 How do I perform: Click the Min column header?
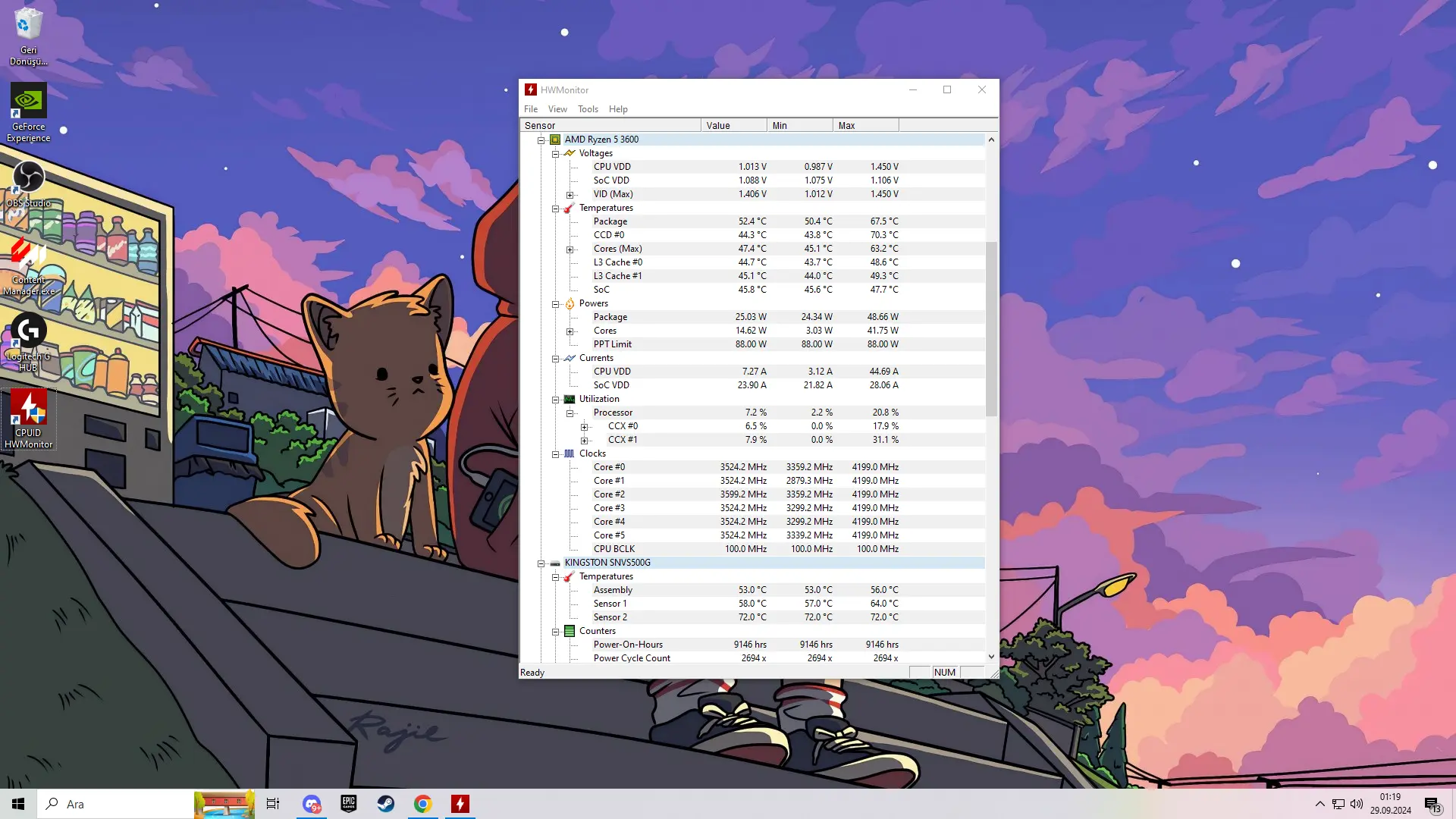[x=800, y=126]
